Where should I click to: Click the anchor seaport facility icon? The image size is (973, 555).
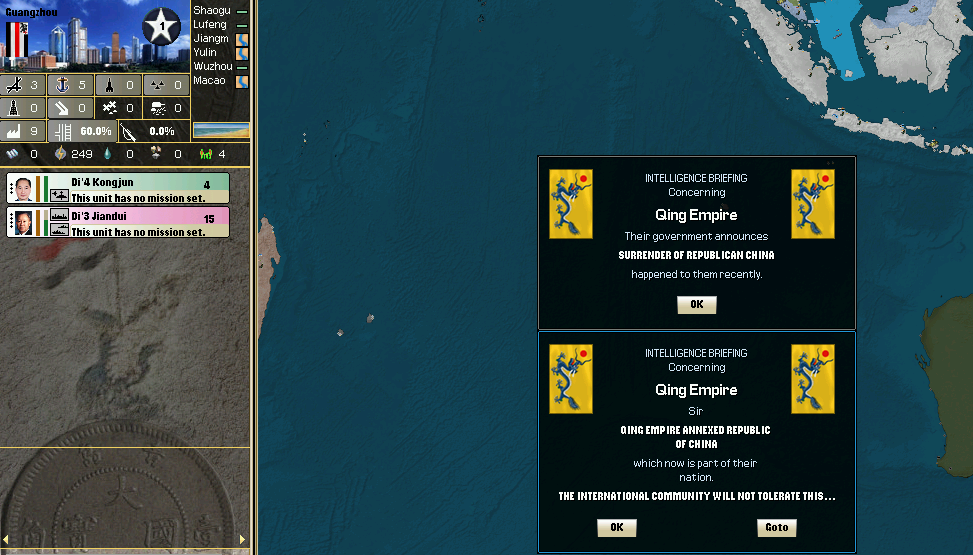(x=62, y=85)
